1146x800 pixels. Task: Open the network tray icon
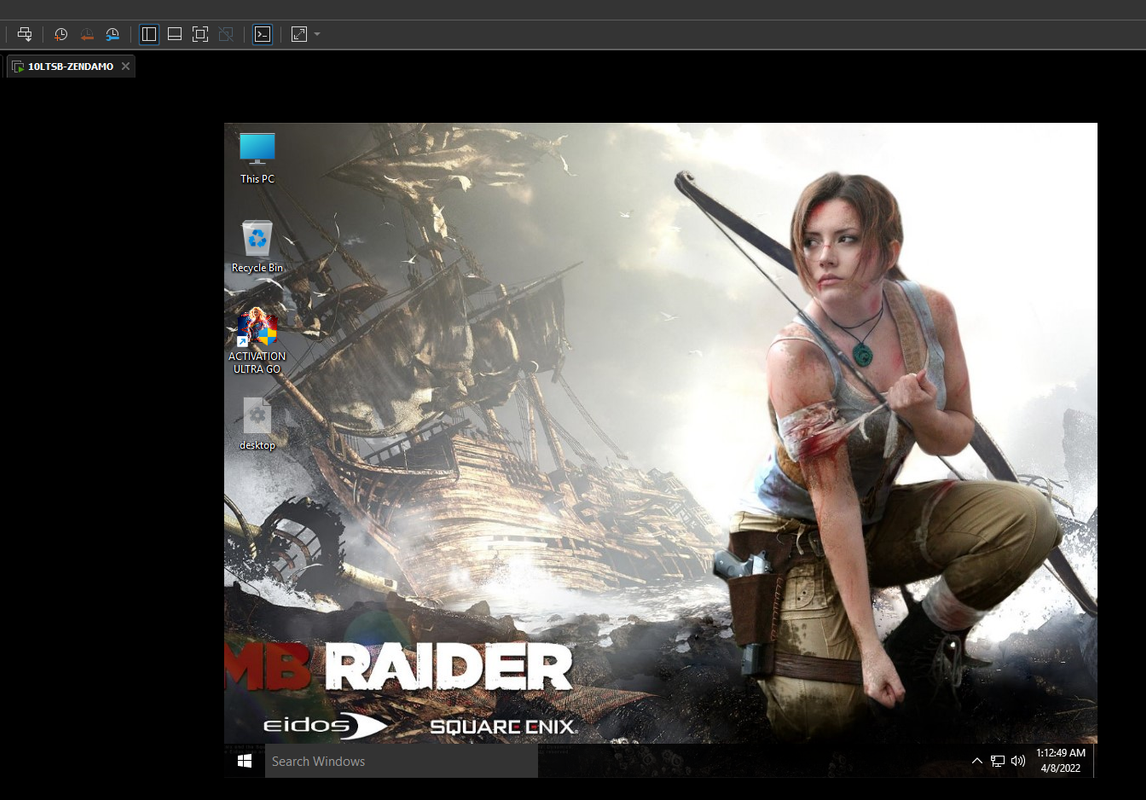pyautogui.click(x=998, y=761)
